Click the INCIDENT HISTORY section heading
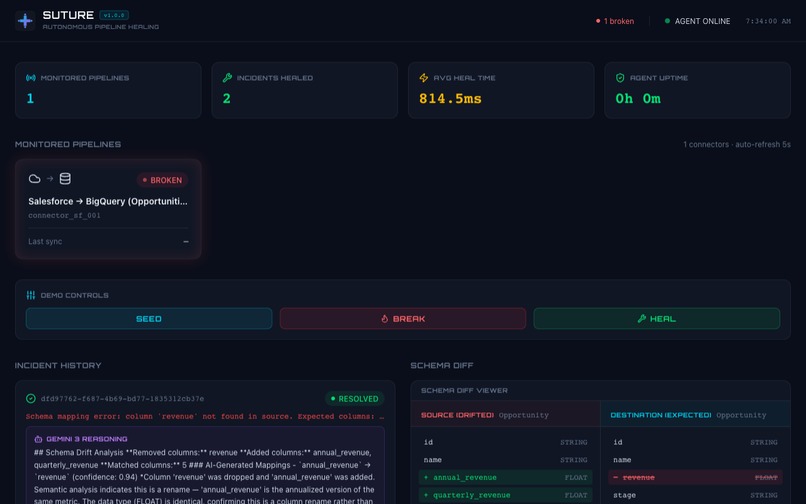 click(x=58, y=366)
